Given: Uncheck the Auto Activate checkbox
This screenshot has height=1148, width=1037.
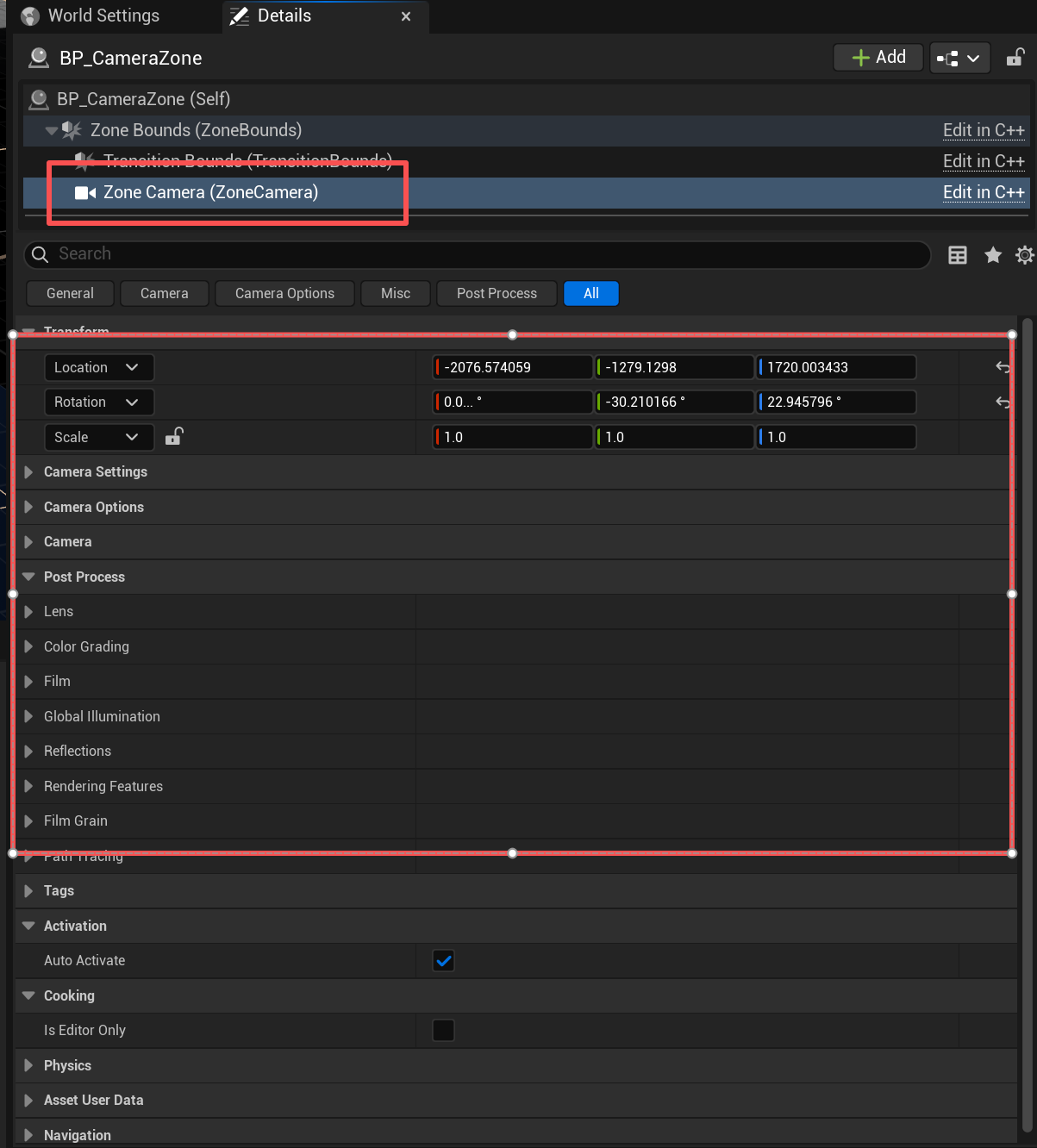Looking at the screenshot, I should pyautogui.click(x=443, y=961).
